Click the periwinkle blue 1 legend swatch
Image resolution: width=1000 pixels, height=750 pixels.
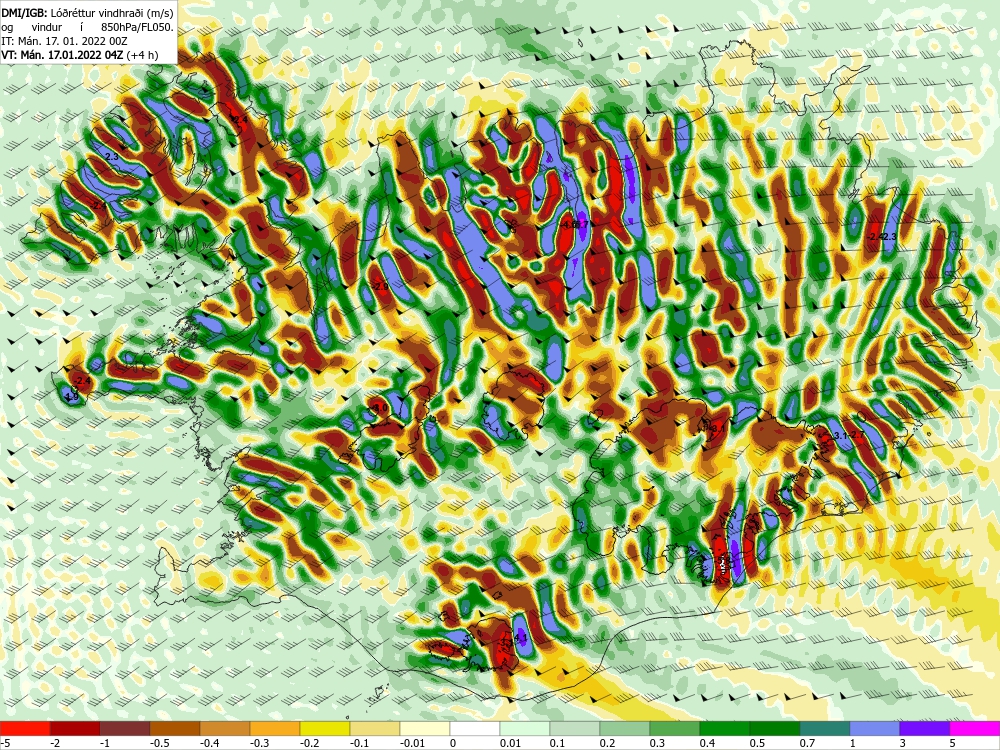(x=875, y=728)
